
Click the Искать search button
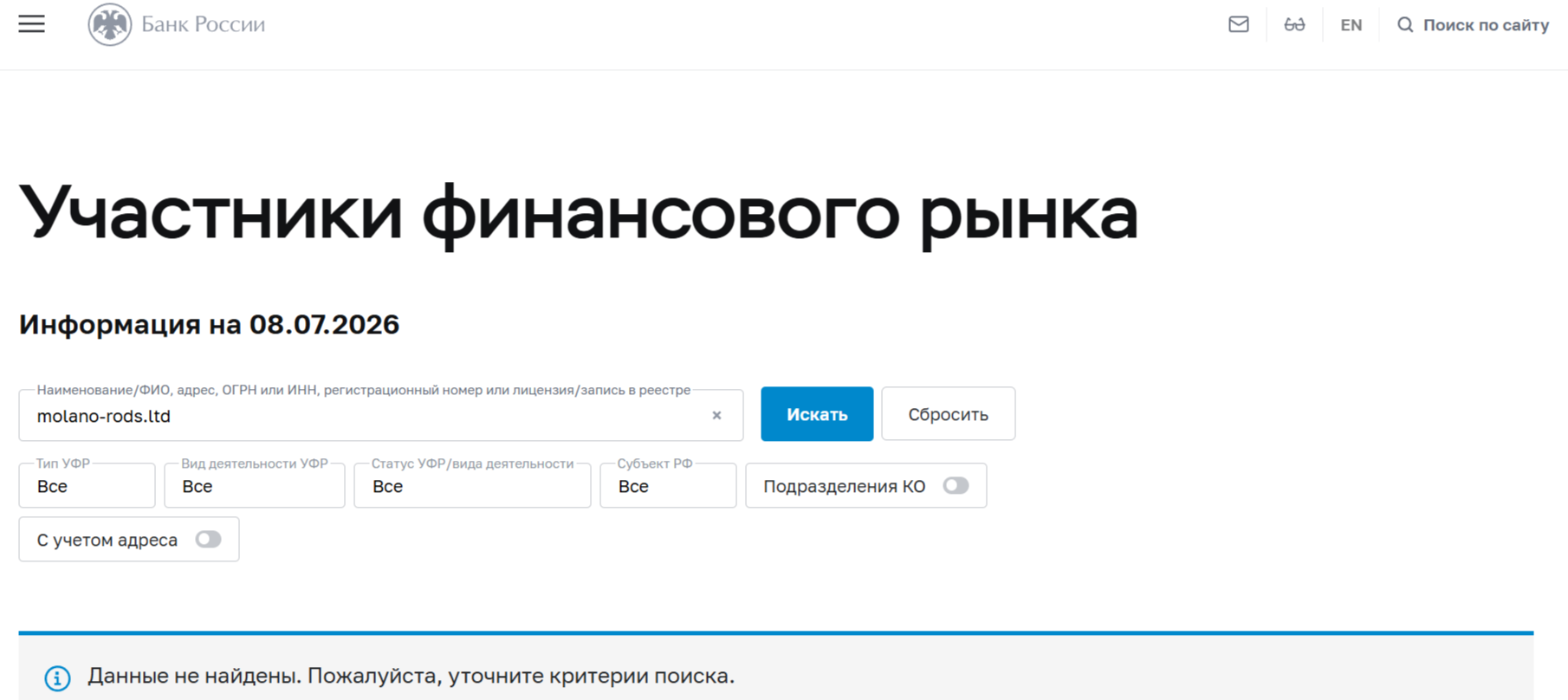coord(817,414)
